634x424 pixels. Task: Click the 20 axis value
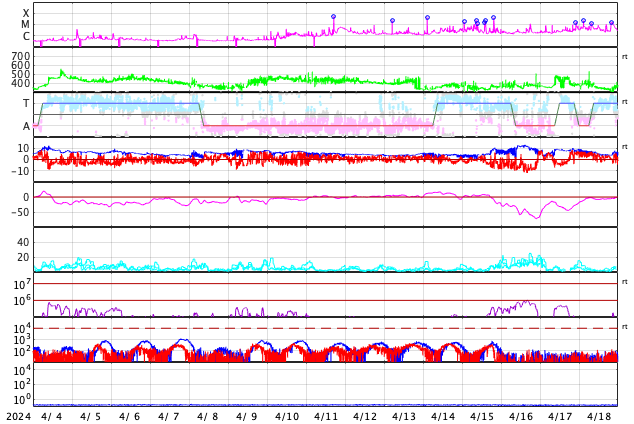point(23,257)
